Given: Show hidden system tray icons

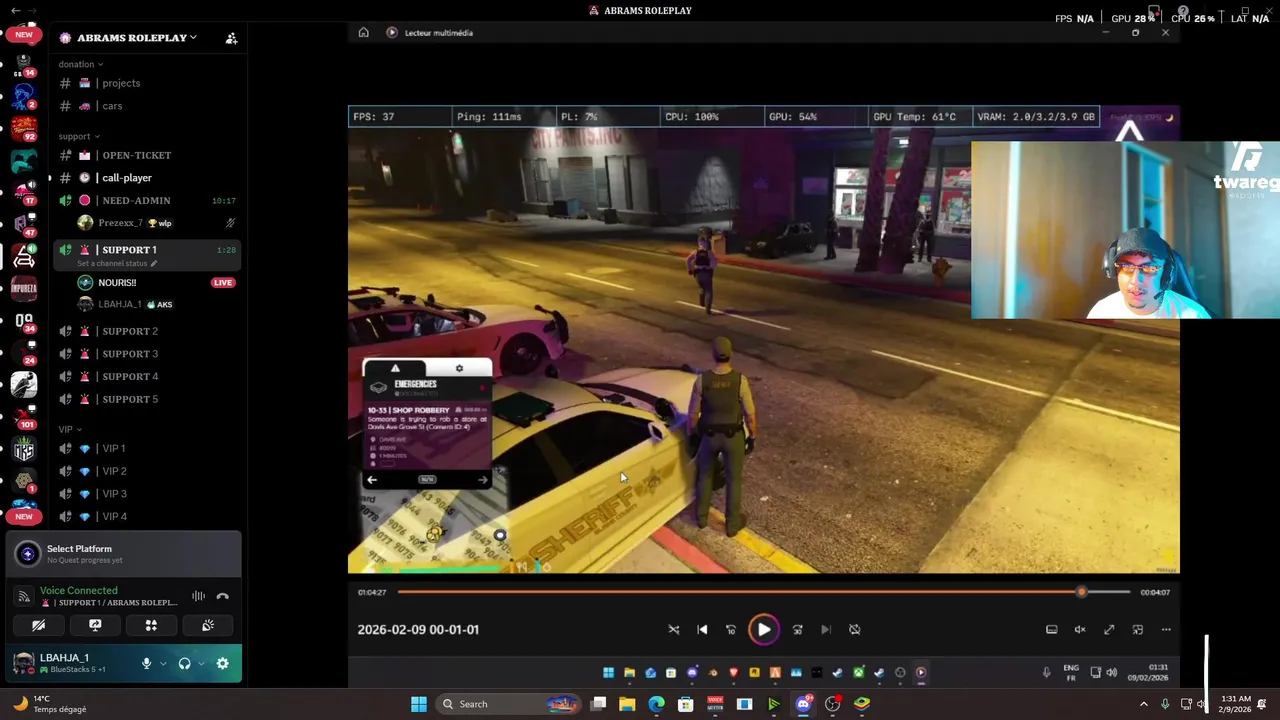Looking at the screenshot, I should [x=1144, y=704].
